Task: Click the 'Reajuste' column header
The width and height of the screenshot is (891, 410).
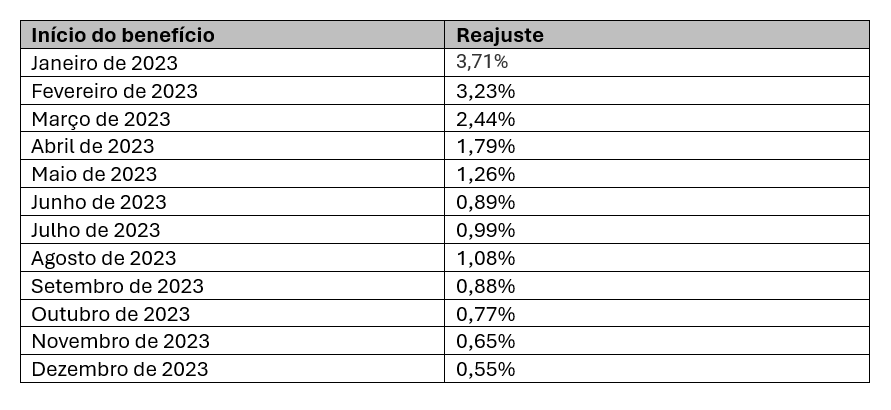Action: 657,35
